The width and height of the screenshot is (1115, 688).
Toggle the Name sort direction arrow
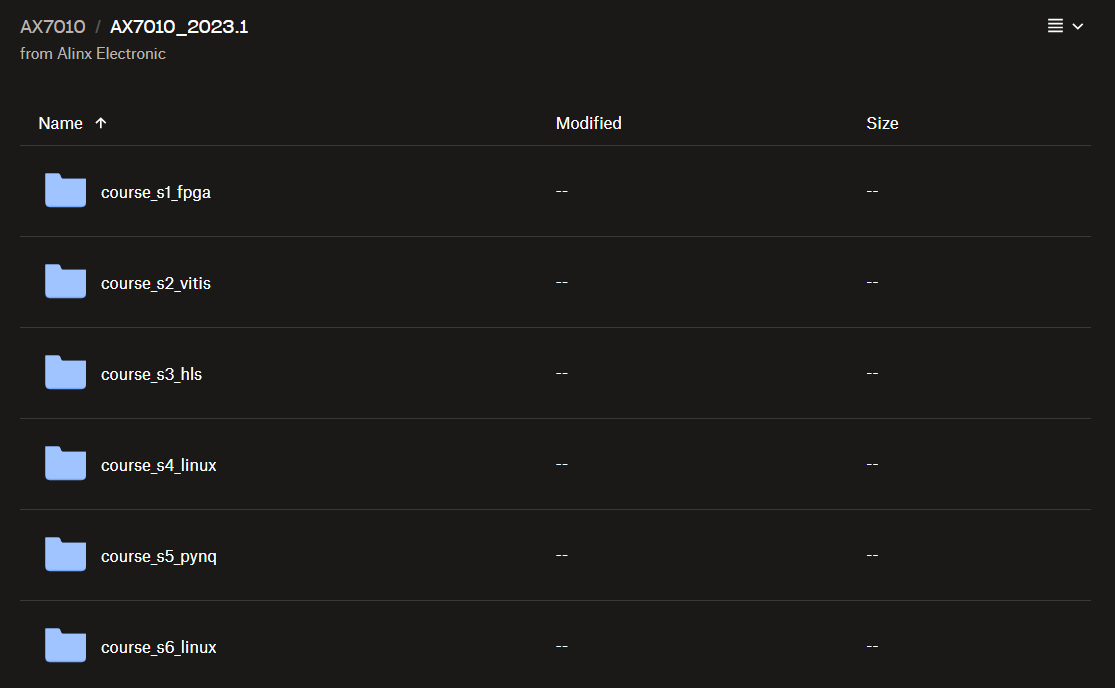pyautogui.click(x=101, y=123)
